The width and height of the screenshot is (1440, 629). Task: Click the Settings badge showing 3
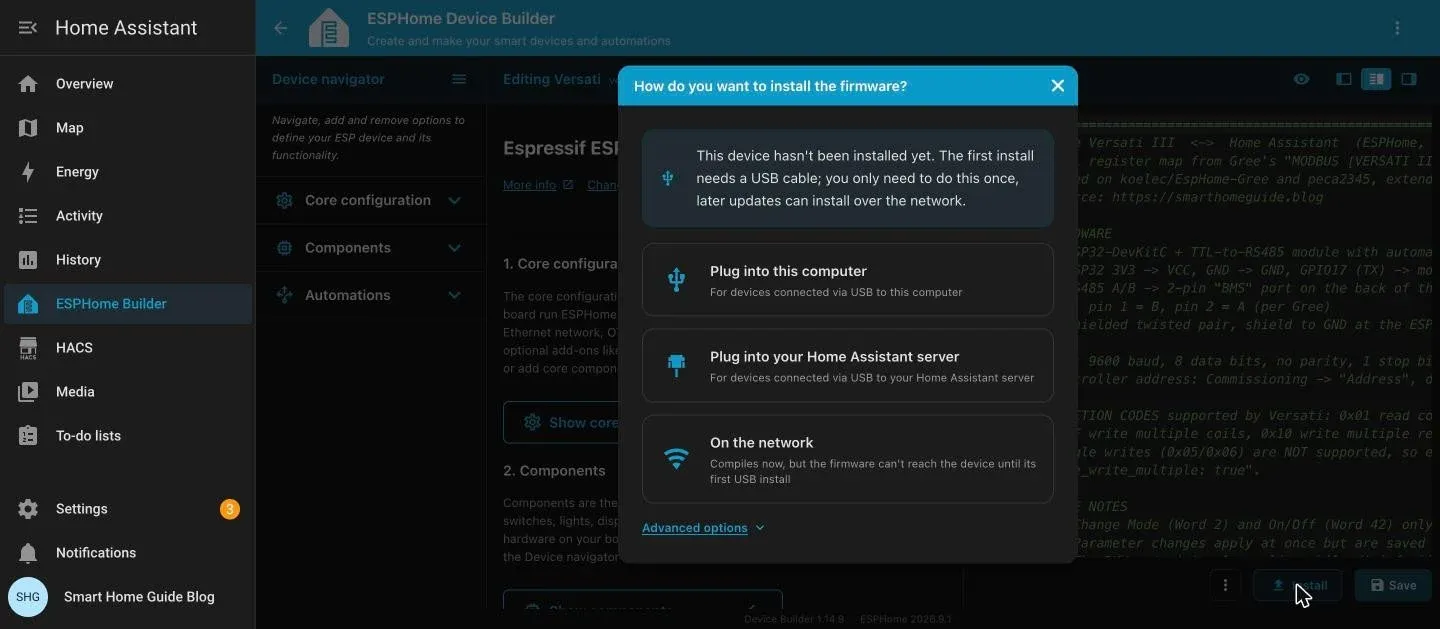pos(230,509)
